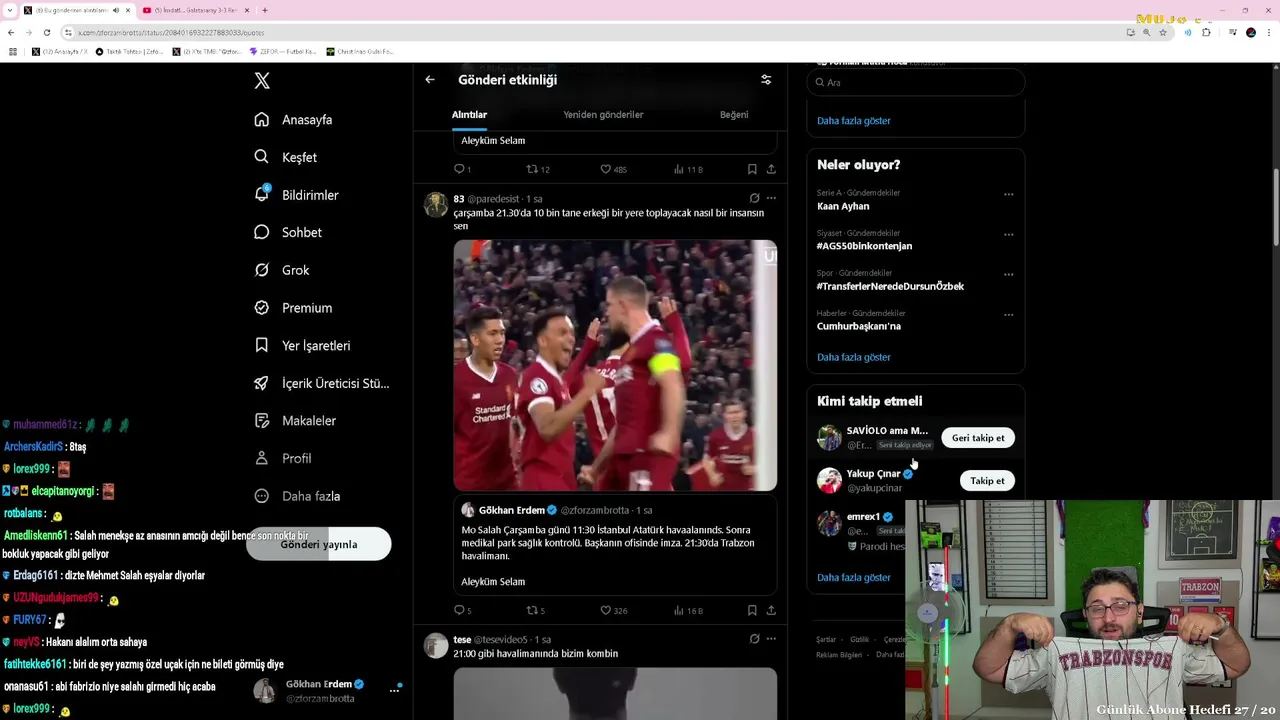Open the tab search dropdown arrow
This screenshot has height=720, width=1280.
[10, 10]
